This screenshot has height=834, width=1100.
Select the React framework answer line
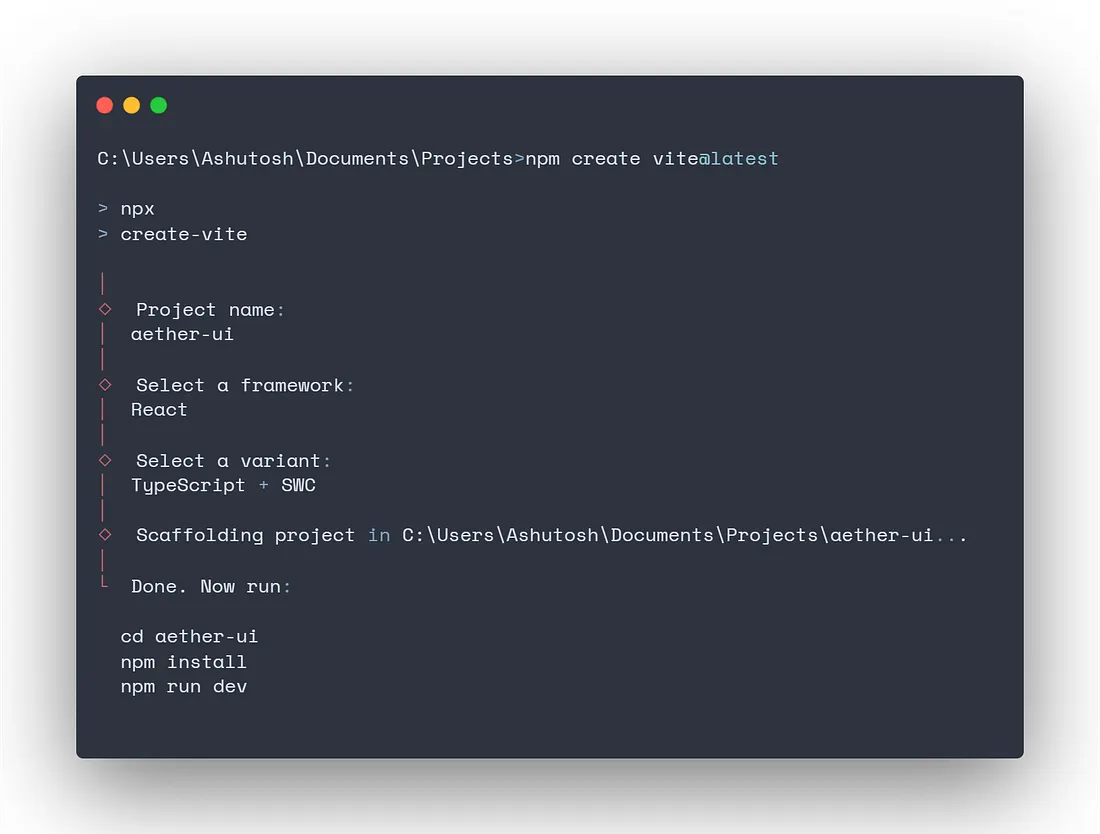(x=159, y=409)
